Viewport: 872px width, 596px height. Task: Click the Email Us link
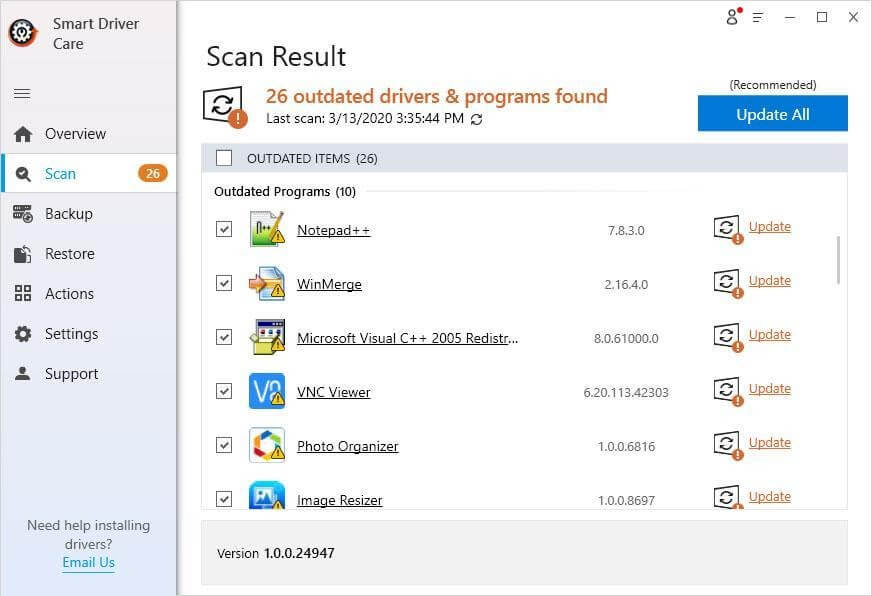pyautogui.click(x=88, y=562)
